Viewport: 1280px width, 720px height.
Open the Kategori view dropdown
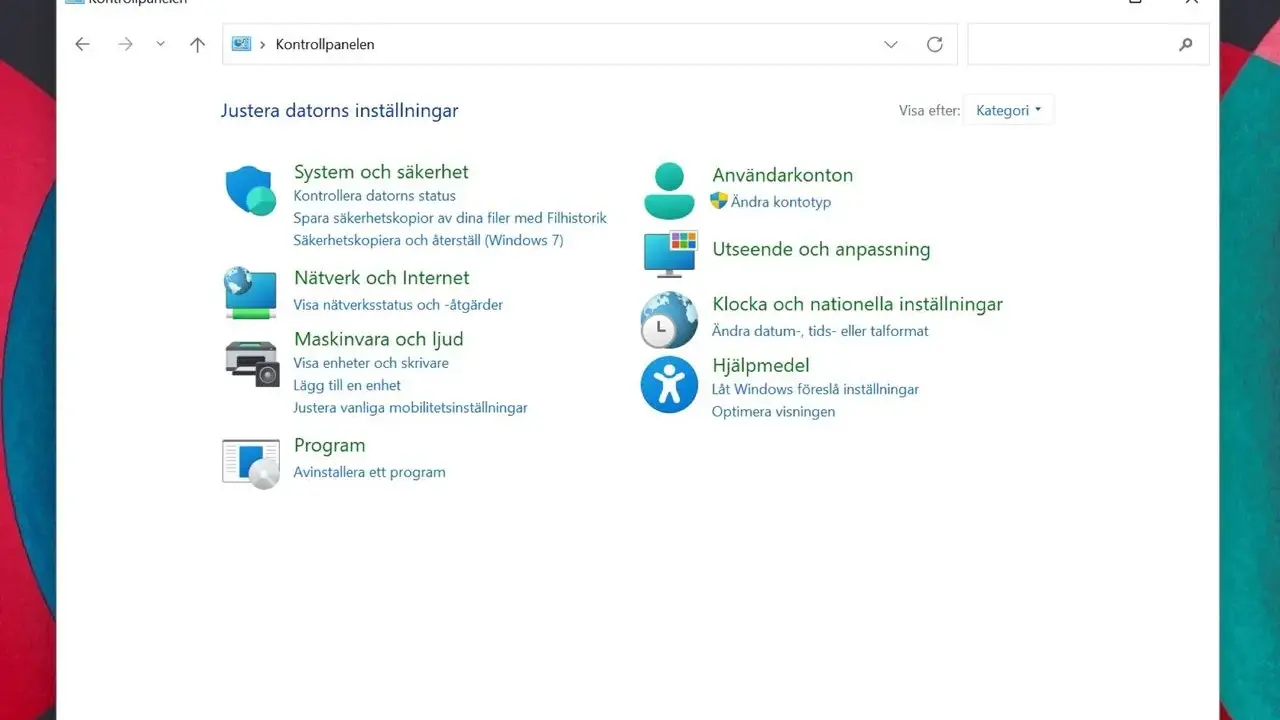pos(1009,110)
